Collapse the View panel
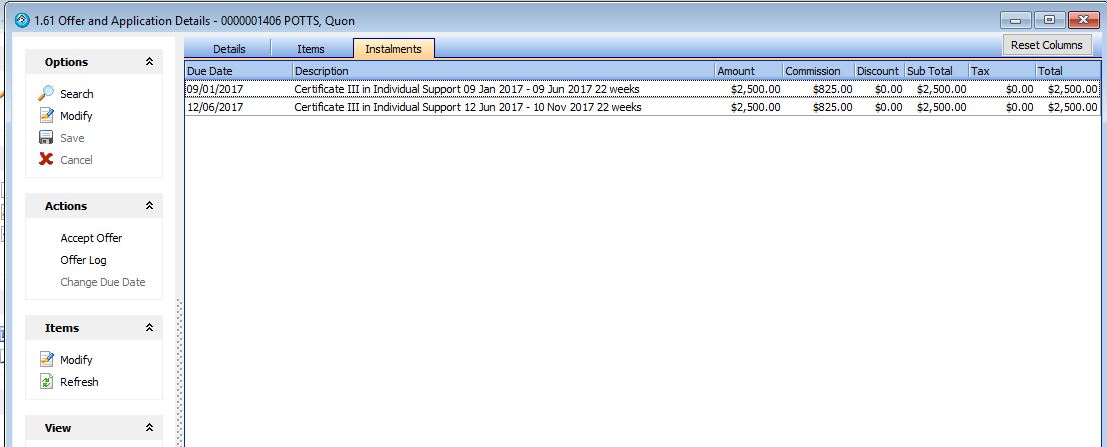The width and height of the screenshot is (1107, 447). click(x=149, y=428)
